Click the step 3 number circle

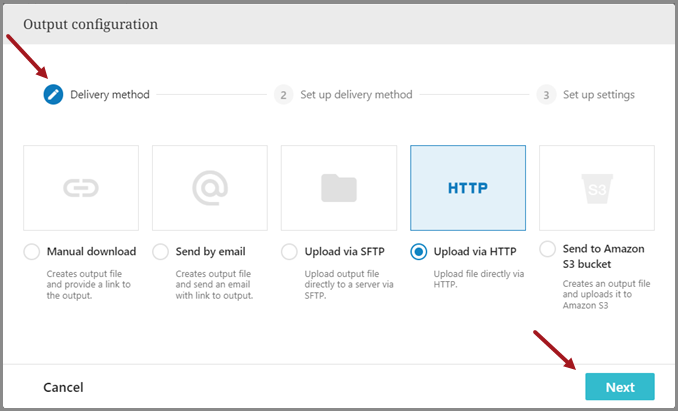[x=546, y=95]
